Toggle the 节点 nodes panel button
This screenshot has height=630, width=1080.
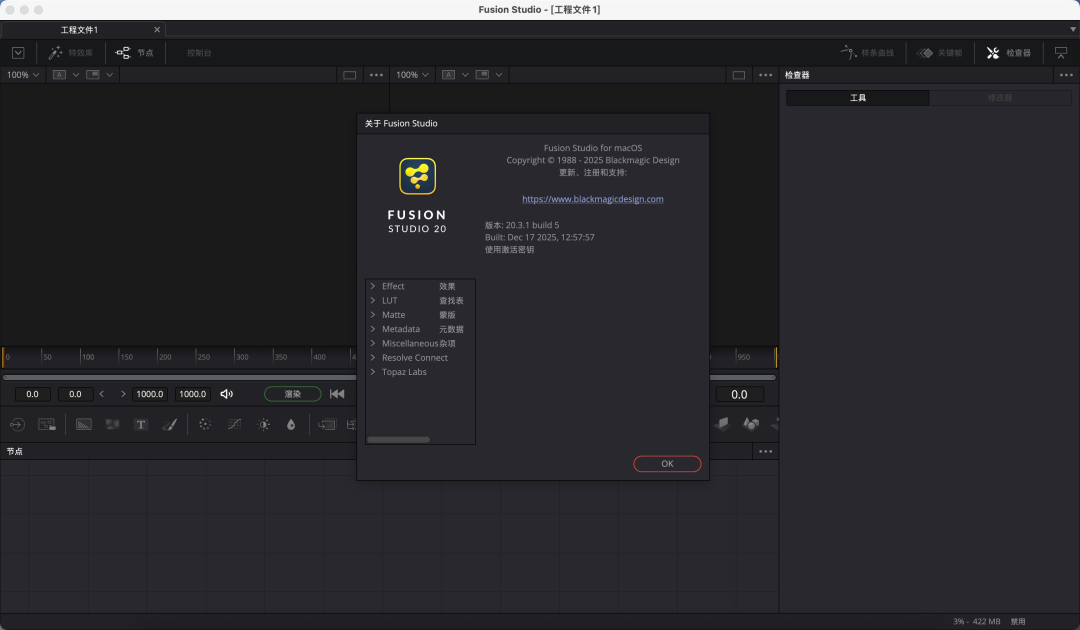click(135, 53)
